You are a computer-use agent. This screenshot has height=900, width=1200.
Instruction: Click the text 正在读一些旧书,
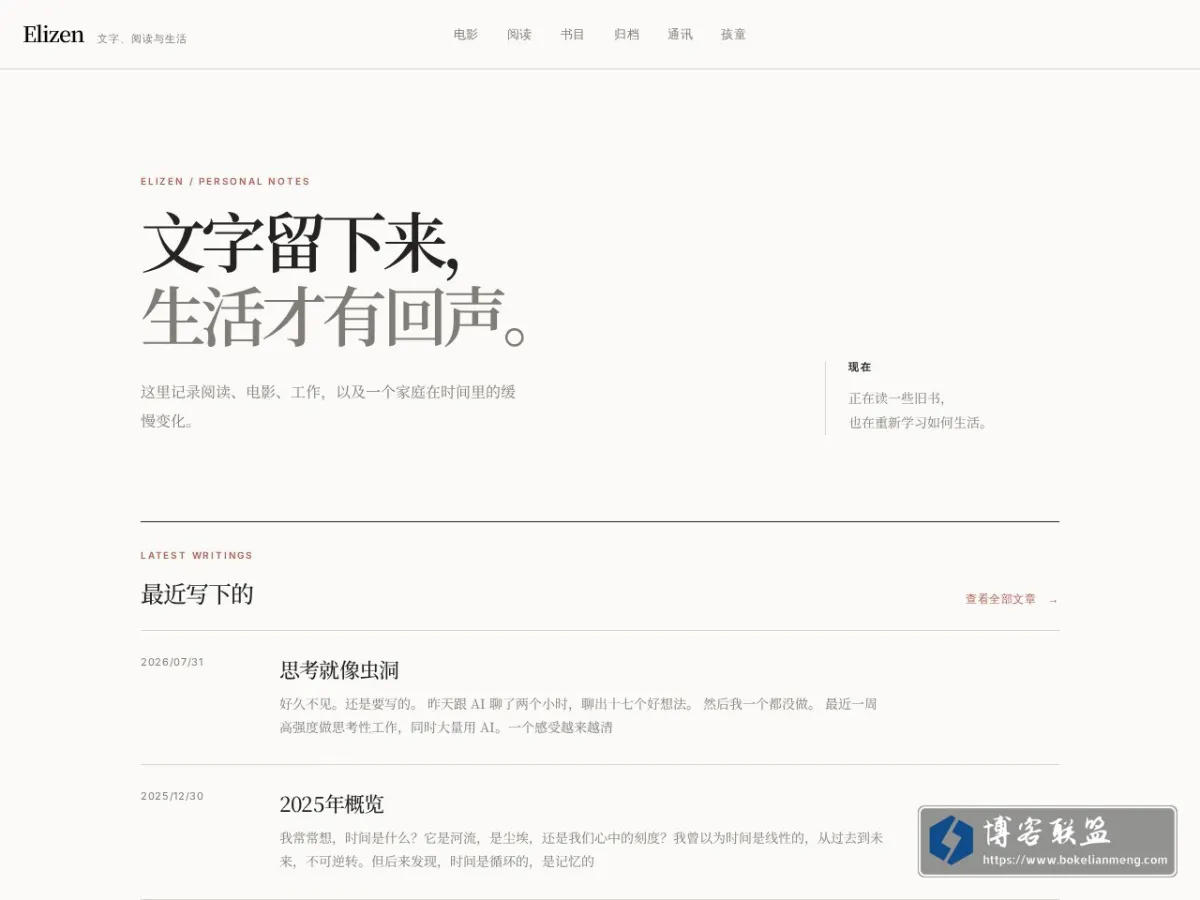point(897,398)
